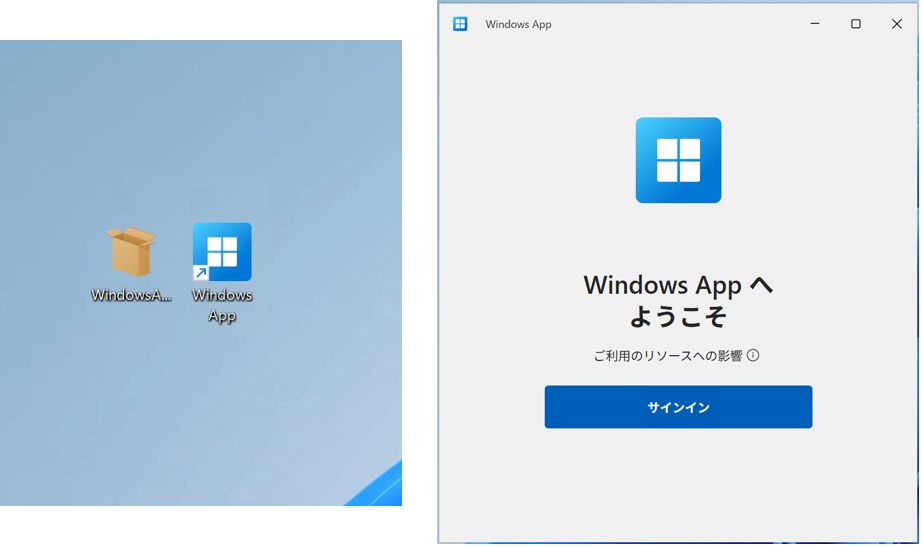The image size is (921, 547).
Task: Click the ご利用のリソースへの影響 text
Action: pos(668,356)
